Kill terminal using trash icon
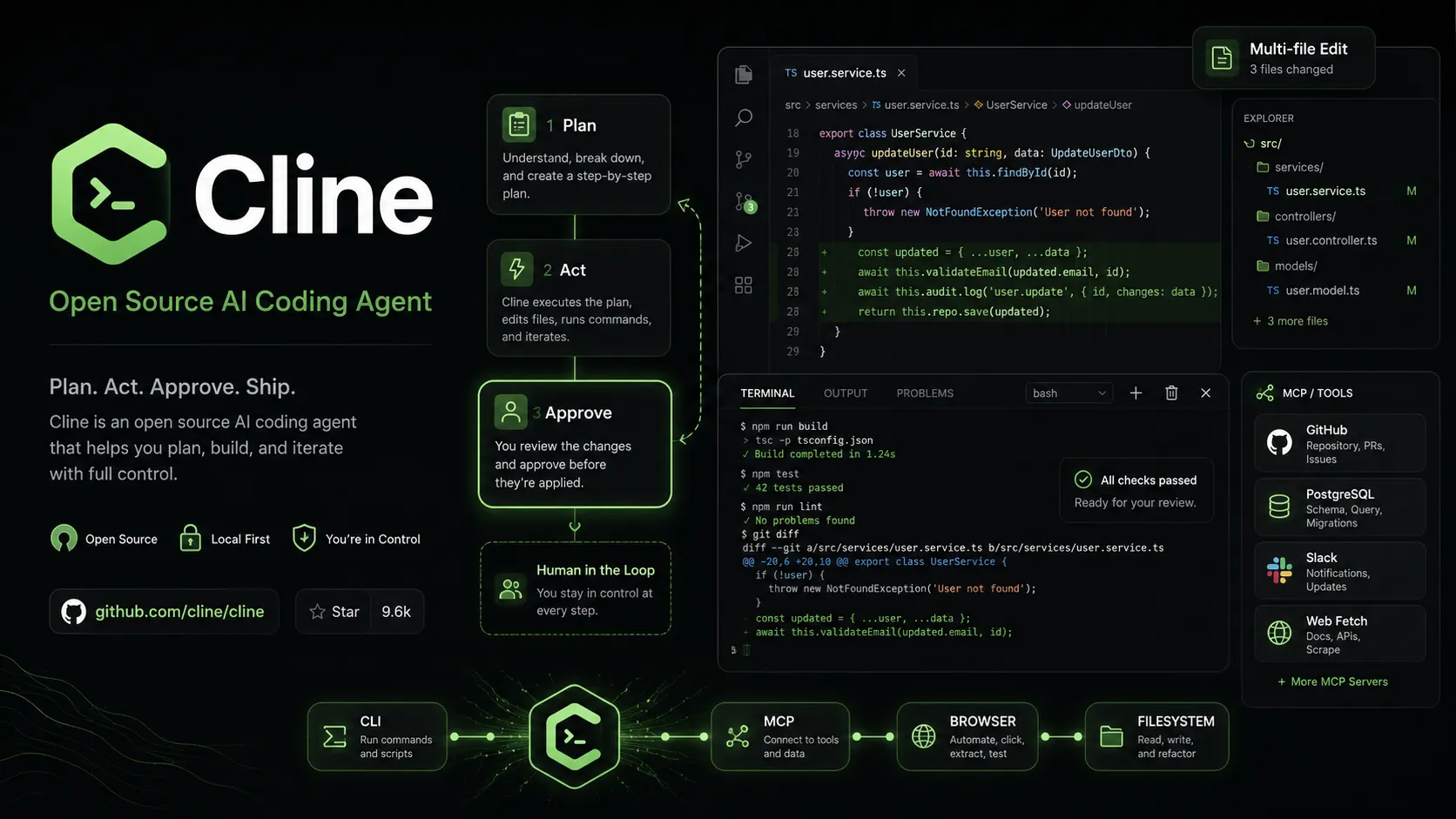The height and width of the screenshot is (819, 1456). [1171, 393]
